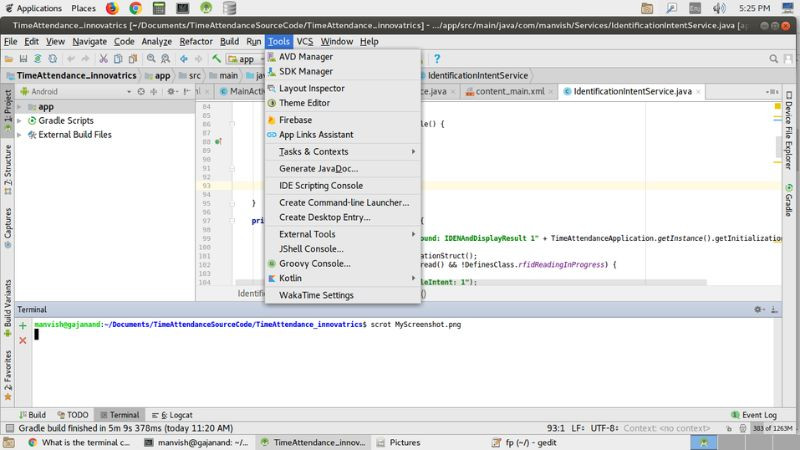
Task: Click the memory indicator in status bar
Action: (772, 428)
